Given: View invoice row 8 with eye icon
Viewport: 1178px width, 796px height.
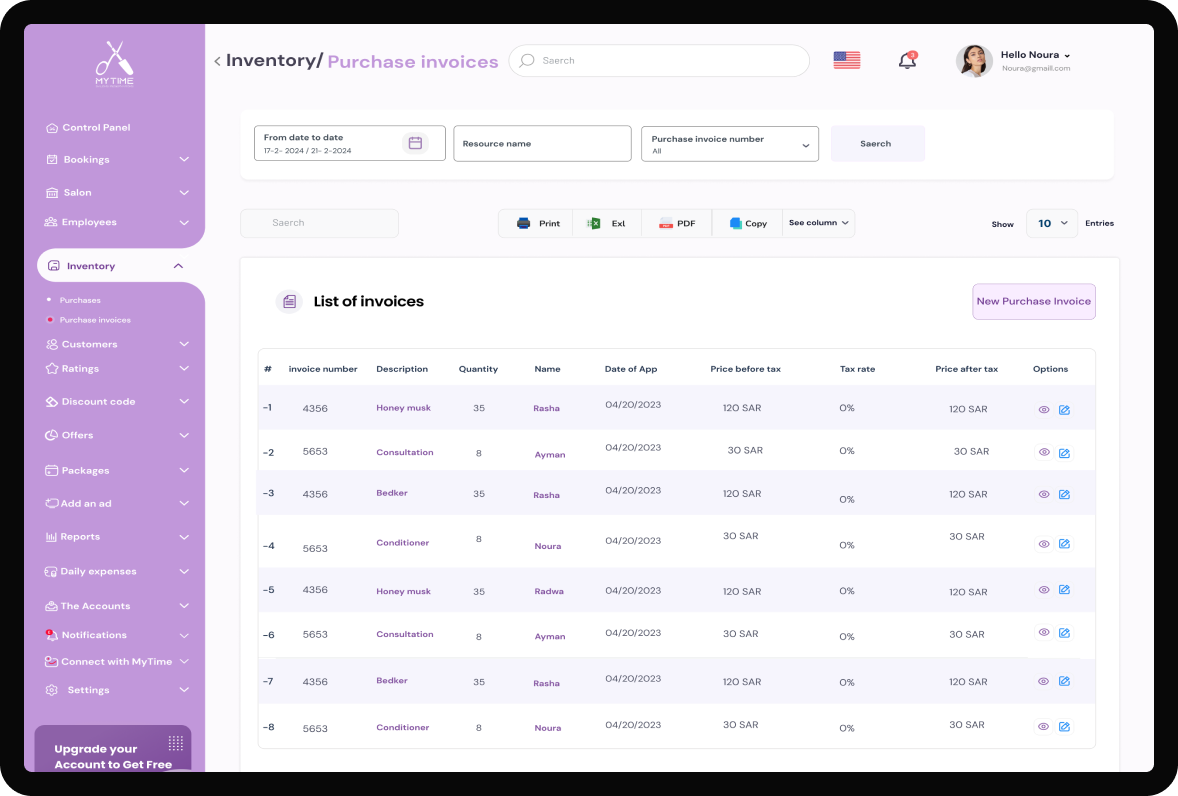Looking at the screenshot, I should pyautogui.click(x=1044, y=727).
